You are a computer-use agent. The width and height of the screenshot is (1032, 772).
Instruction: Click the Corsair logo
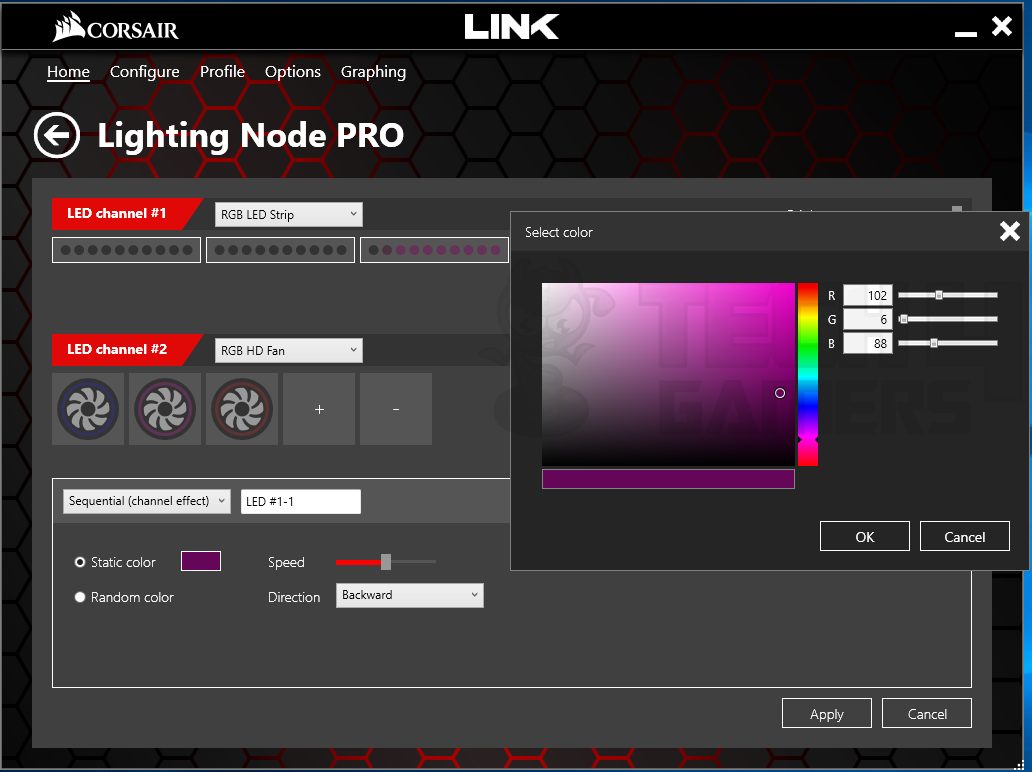coord(116,27)
